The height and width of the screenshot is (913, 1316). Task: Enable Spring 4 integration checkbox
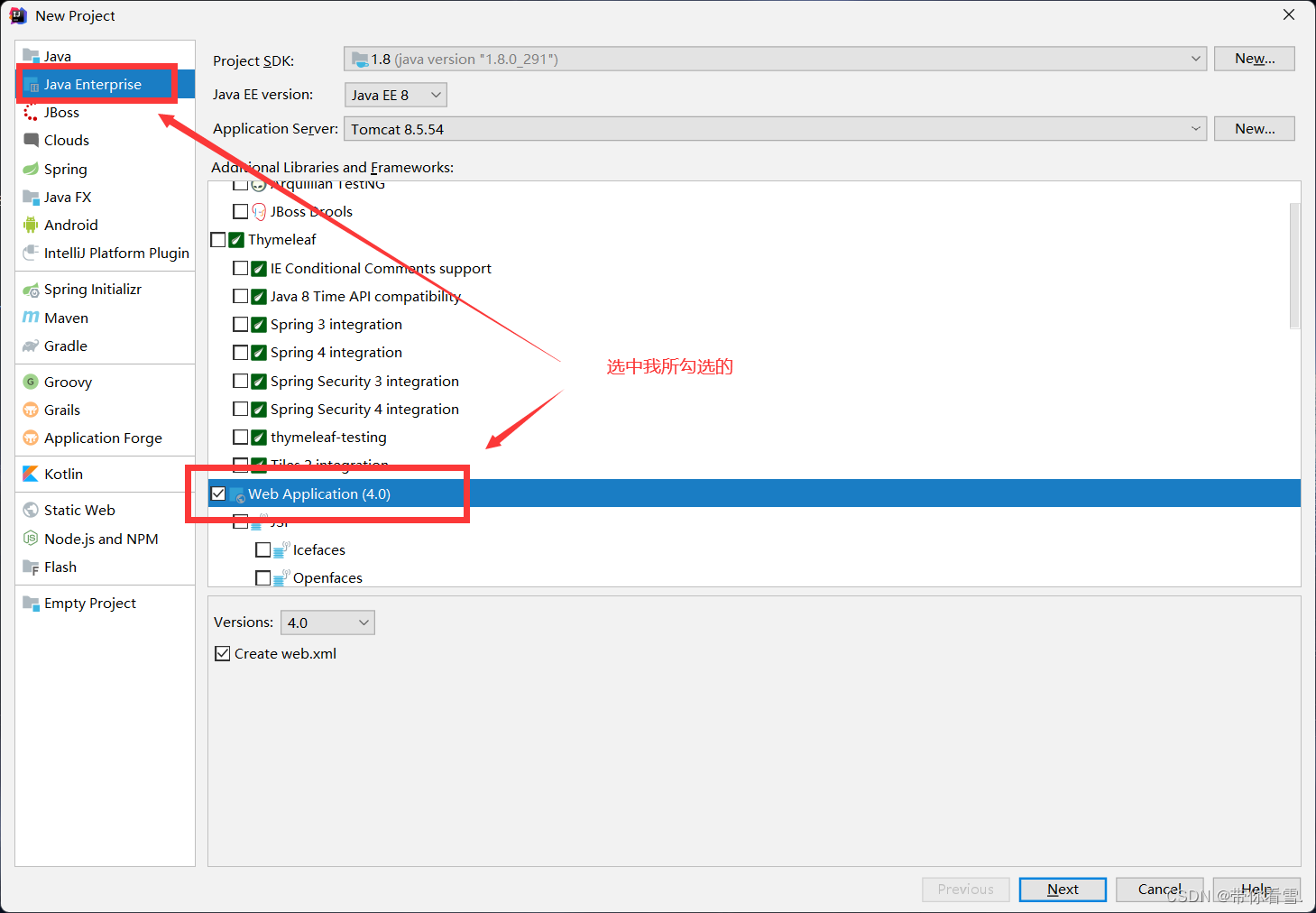tap(241, 352)
